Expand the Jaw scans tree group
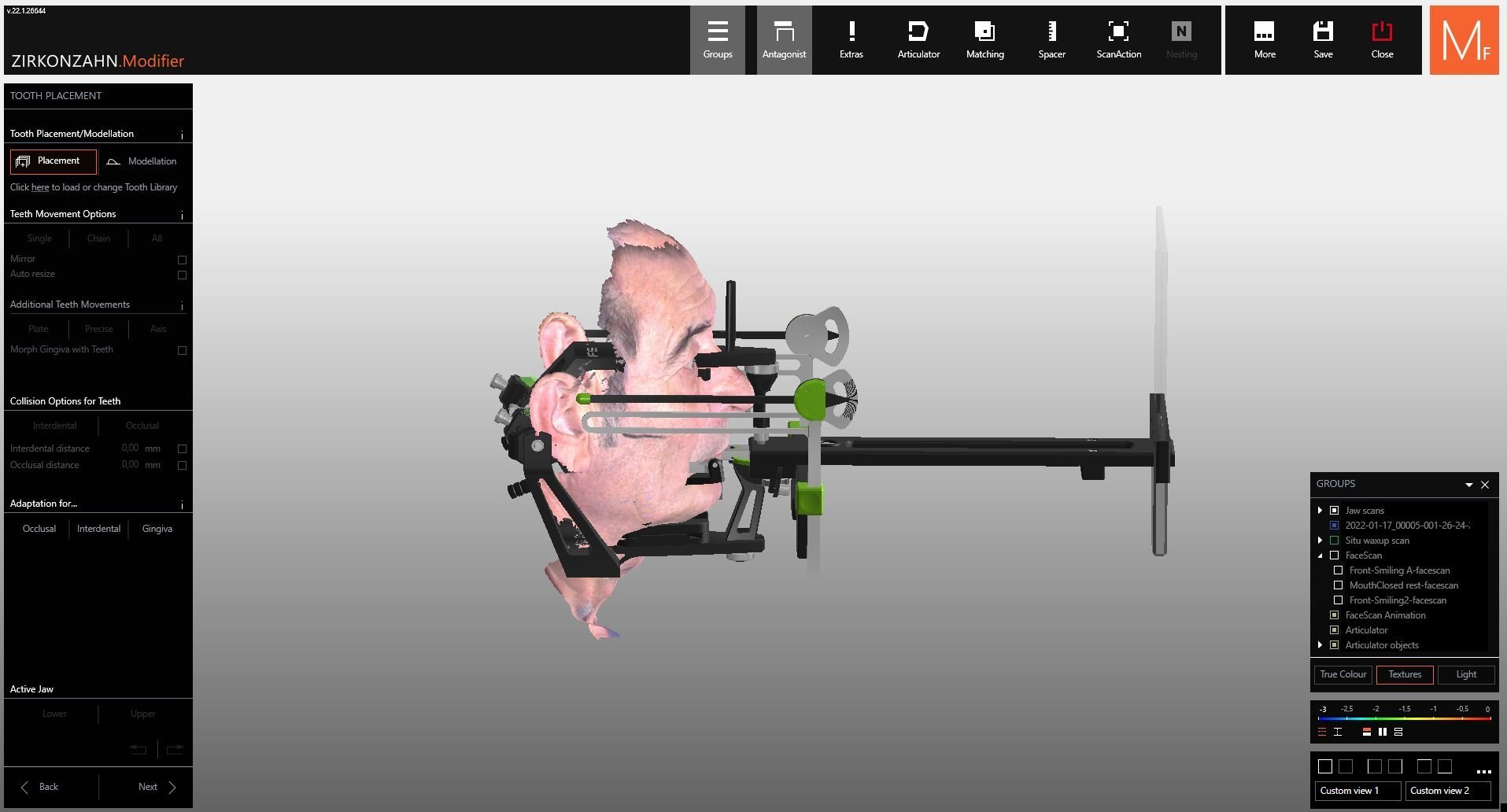 click(1320, 511)
